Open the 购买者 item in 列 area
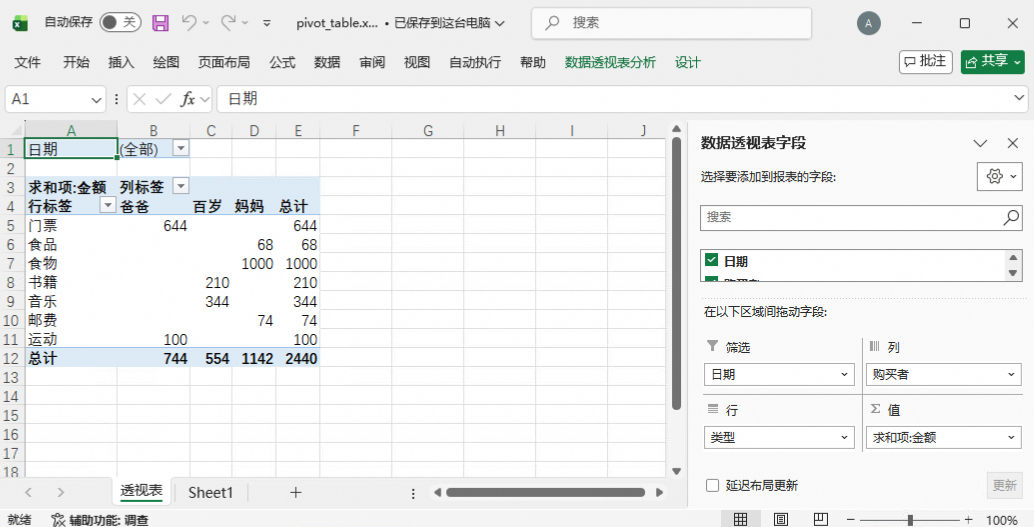This screenshot has height=527, width=1034. 943,375
